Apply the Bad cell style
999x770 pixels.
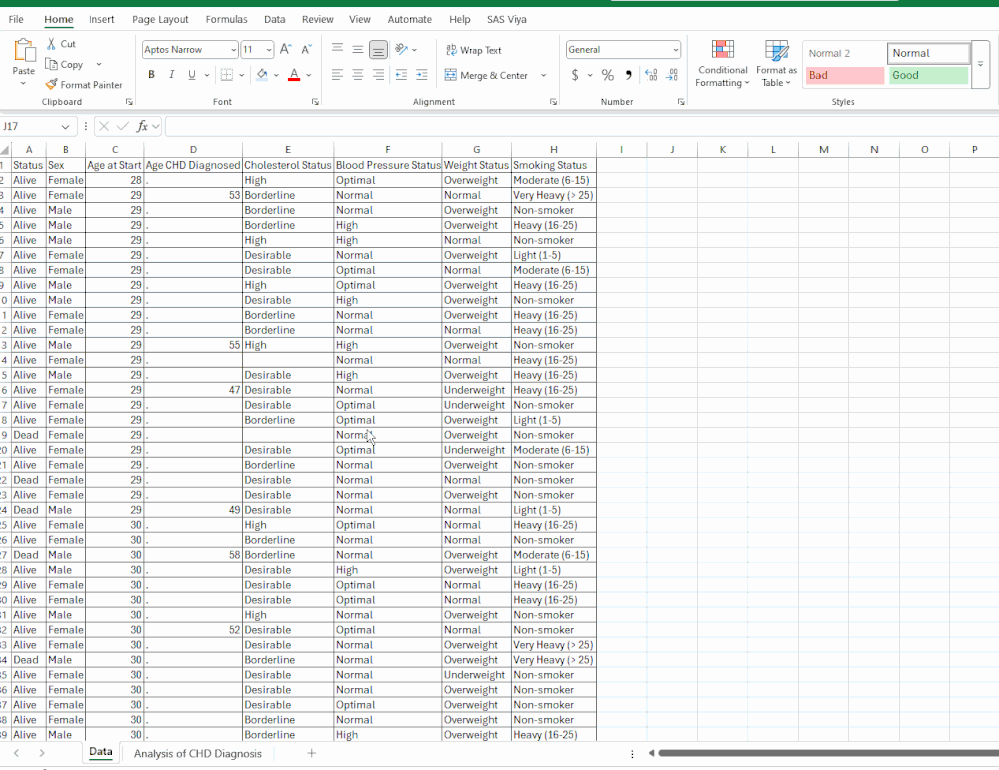tap(845, 75)
